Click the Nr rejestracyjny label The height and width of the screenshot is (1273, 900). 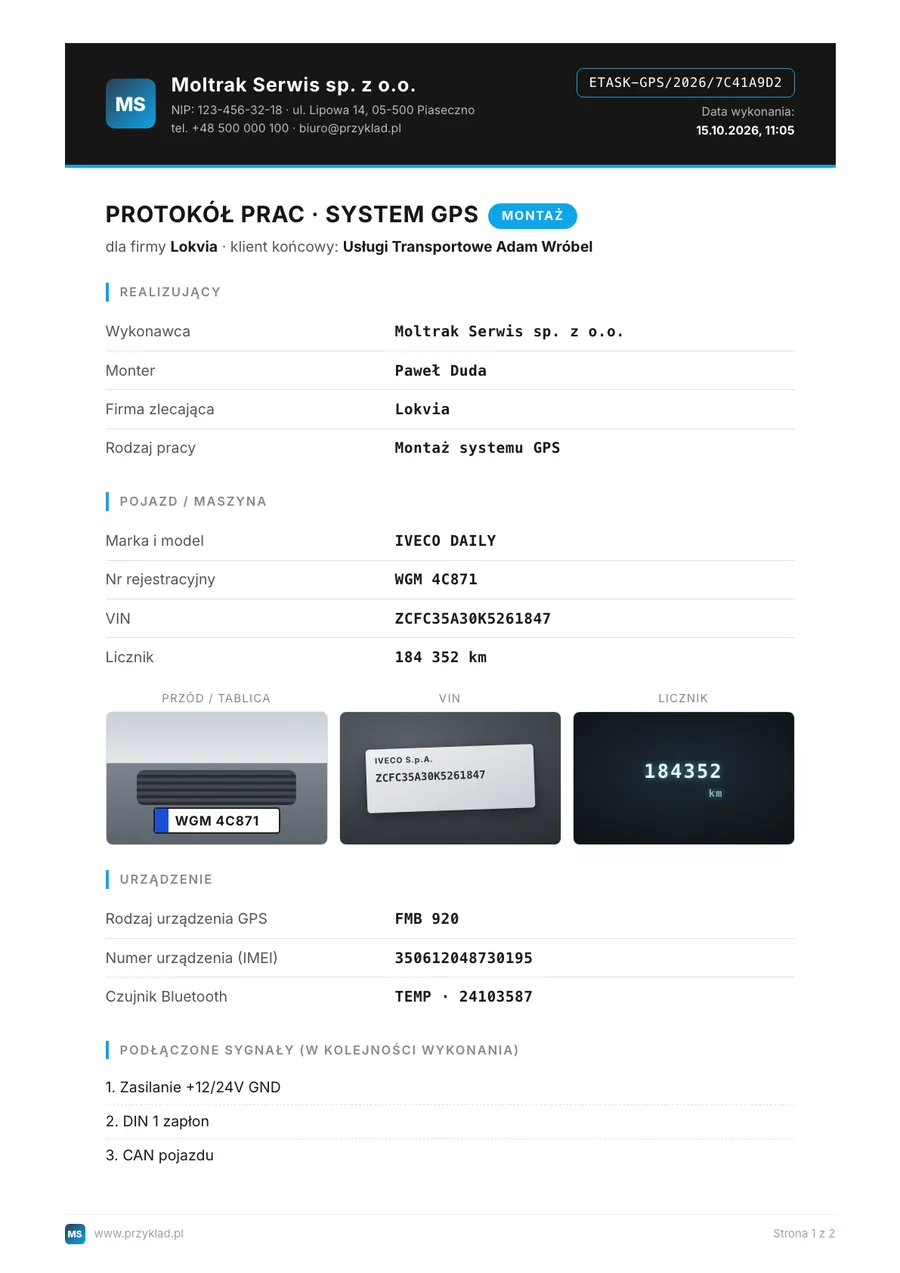click(x=160, y=580)
